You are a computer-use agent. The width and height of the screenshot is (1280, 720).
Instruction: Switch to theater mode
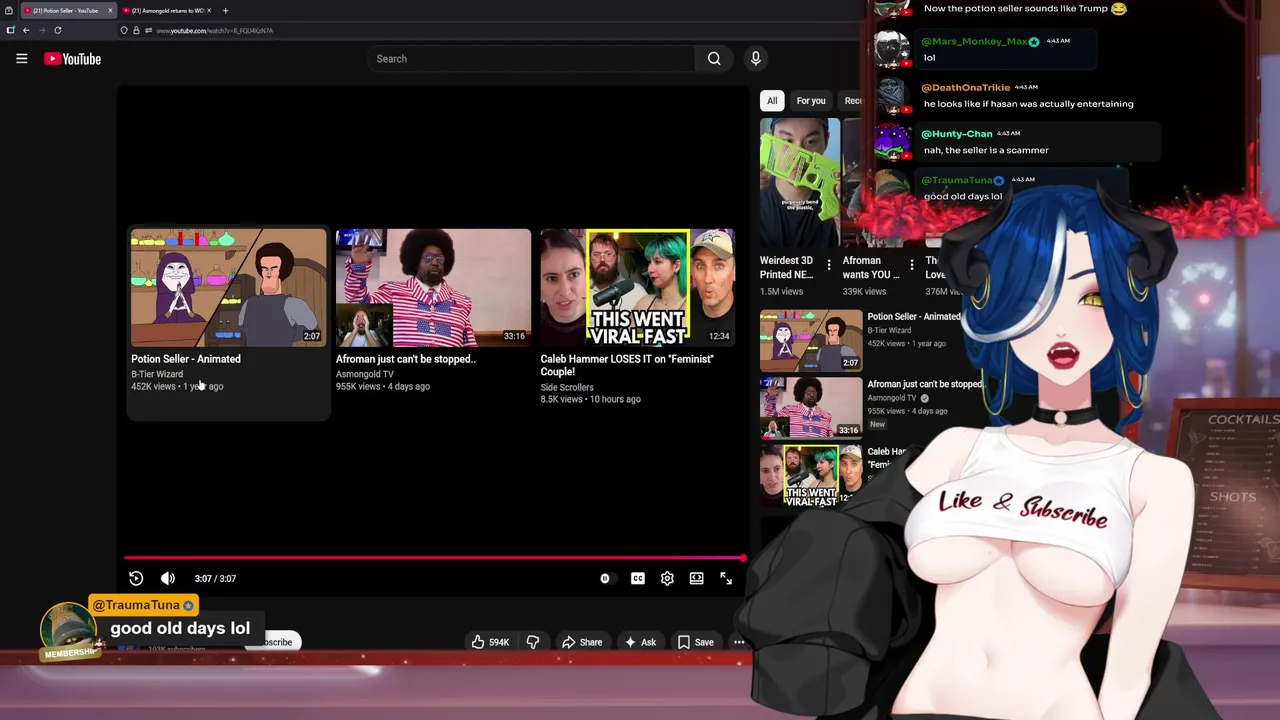coord(697,578)
